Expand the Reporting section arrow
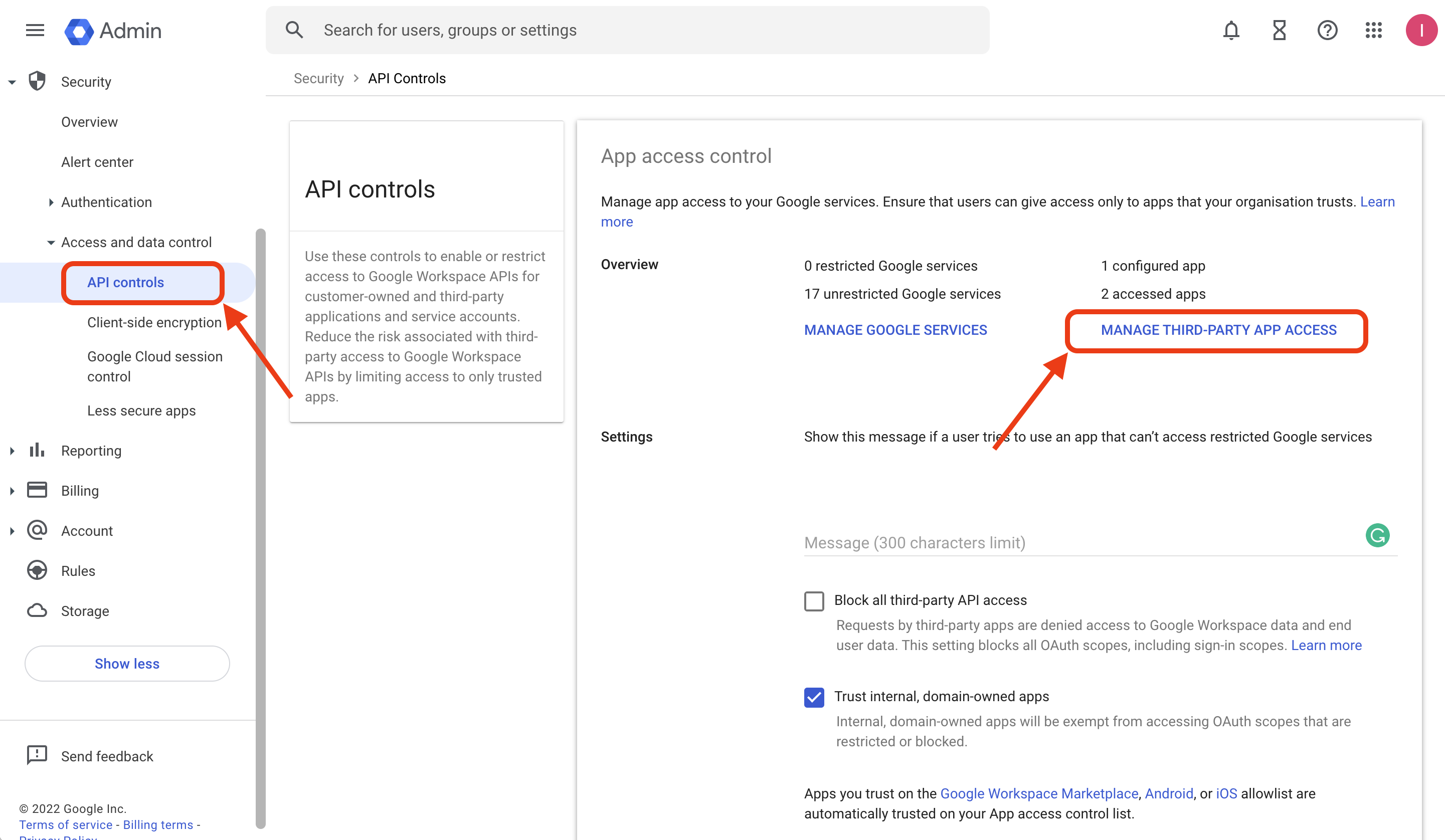 coord(12,451)
